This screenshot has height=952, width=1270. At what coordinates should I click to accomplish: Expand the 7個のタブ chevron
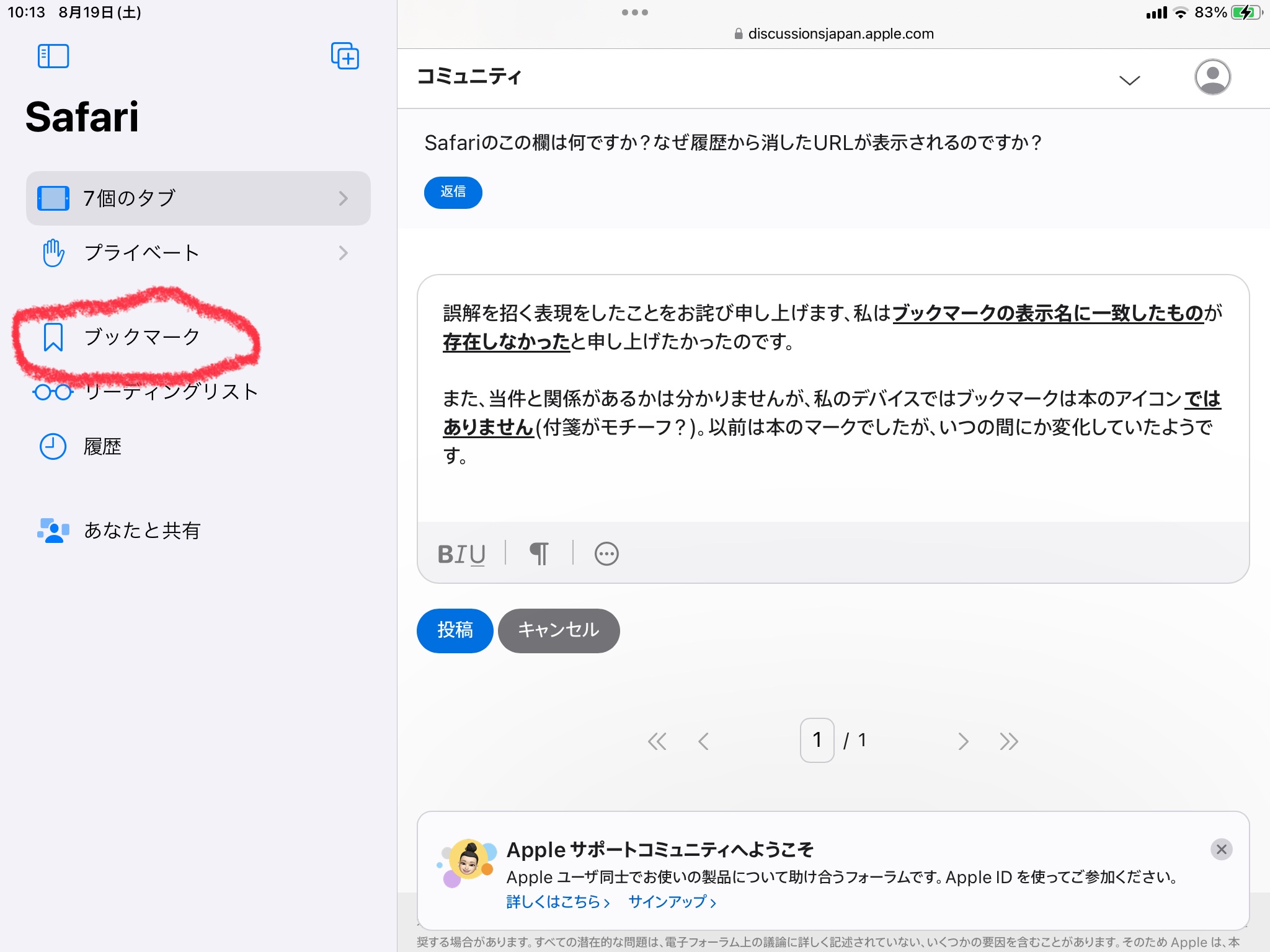point(343,198)
